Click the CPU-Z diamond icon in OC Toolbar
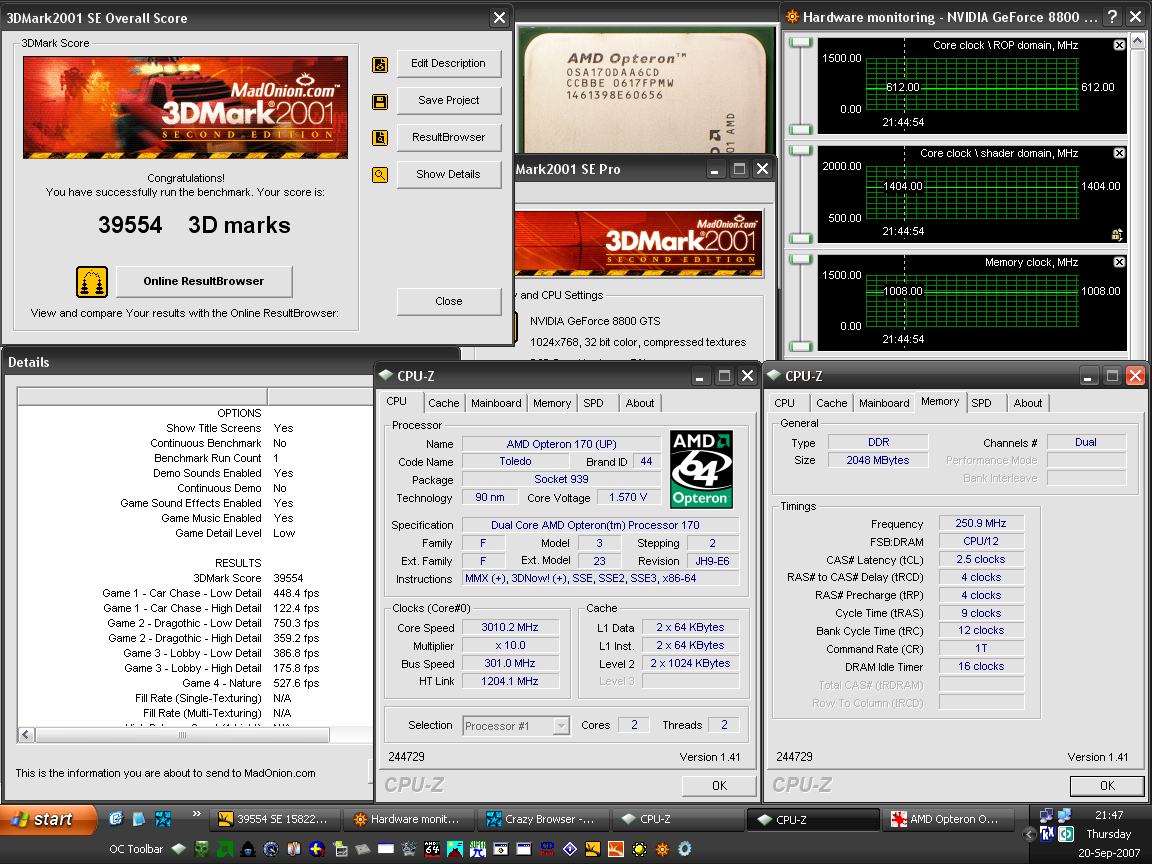 (179, 849)
